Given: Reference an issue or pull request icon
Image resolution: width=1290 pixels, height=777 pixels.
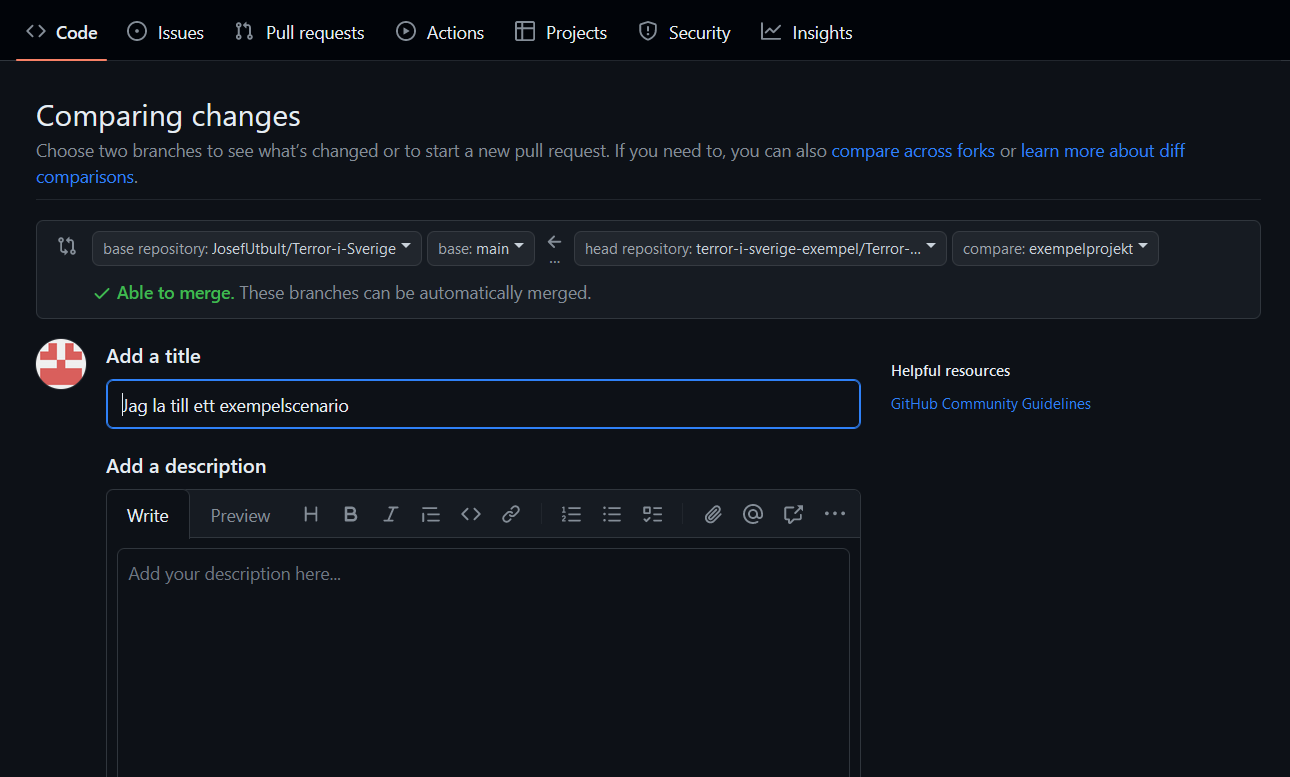Looking at the screenshot, I should pos(793,514).
